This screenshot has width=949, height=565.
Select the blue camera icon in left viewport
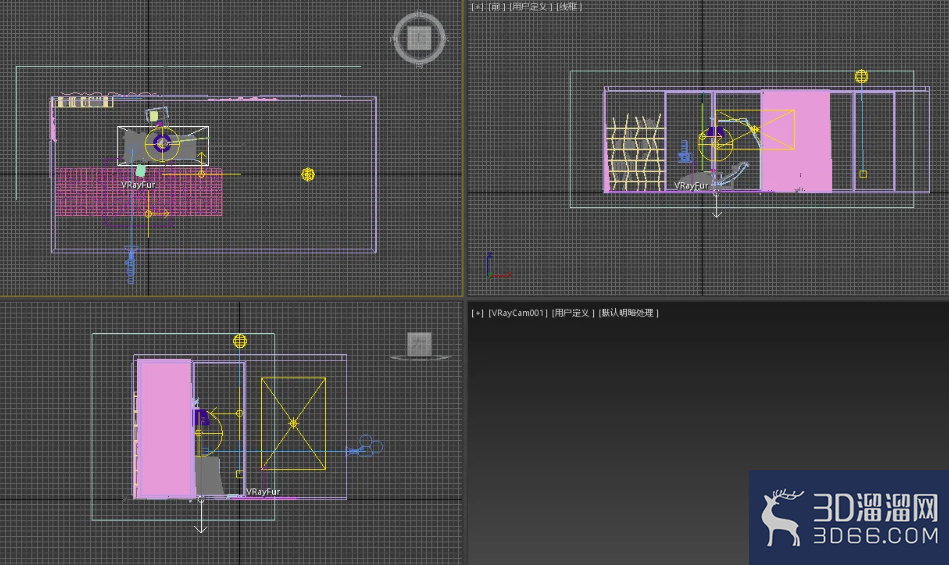364,448
